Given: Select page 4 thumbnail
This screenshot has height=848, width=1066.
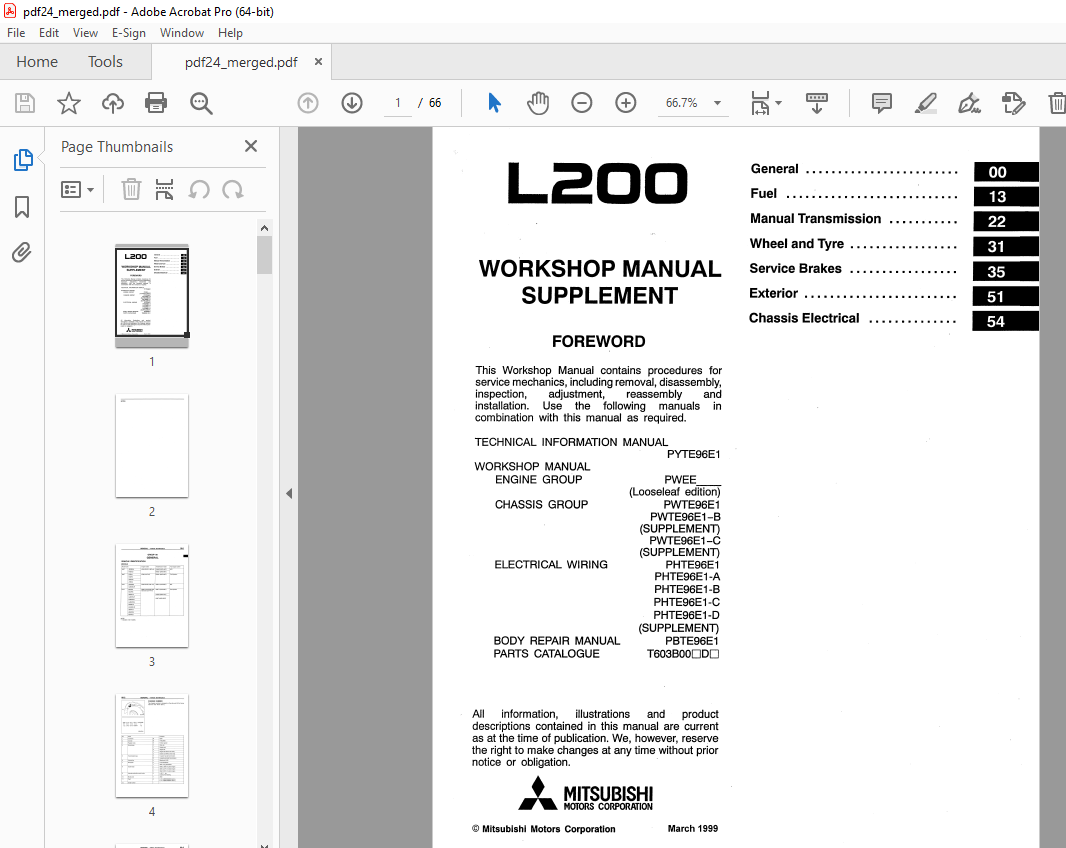Looking at the screenshot, I should click(x=152, y=746).
